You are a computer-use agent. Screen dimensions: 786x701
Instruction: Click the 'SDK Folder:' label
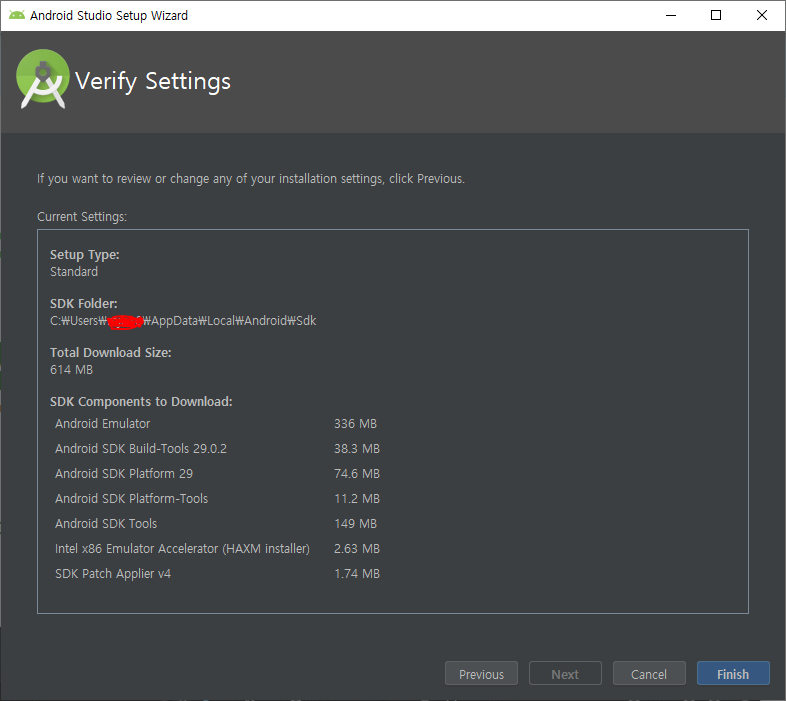coord(84,304)
